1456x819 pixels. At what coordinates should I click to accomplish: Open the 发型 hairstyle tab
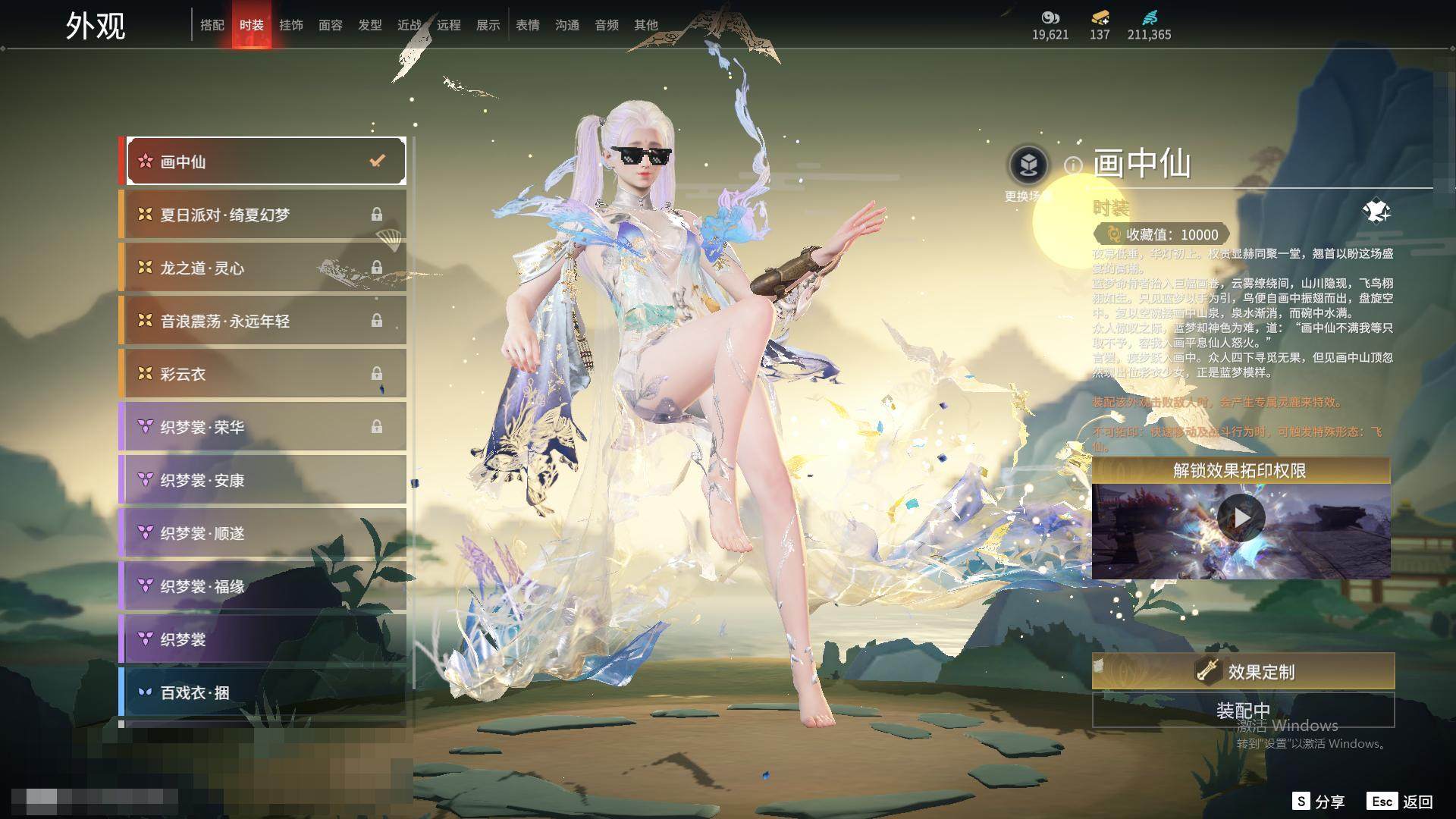point(369,25)
